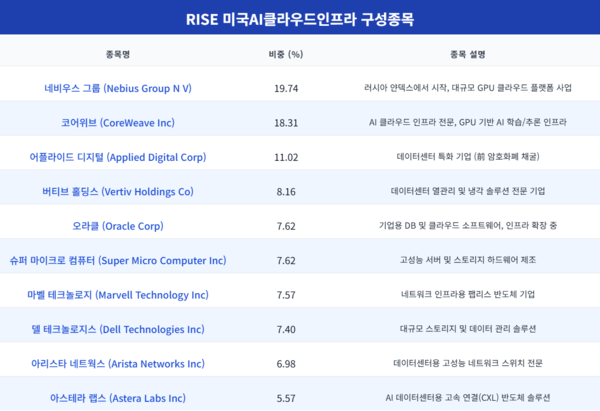Click CoreWeave's AI 클라우드 인프라 description text
Viewport: 600px width, 411px height.
[468, 122]
